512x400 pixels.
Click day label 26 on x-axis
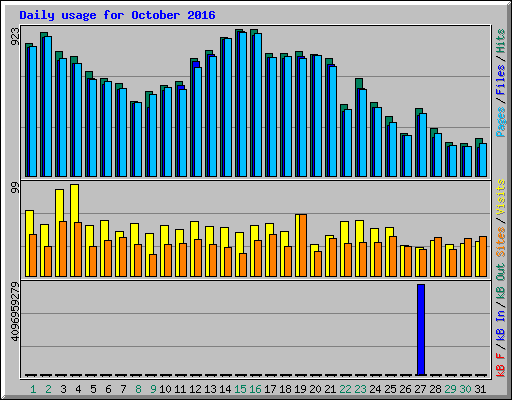click(405, 389)
